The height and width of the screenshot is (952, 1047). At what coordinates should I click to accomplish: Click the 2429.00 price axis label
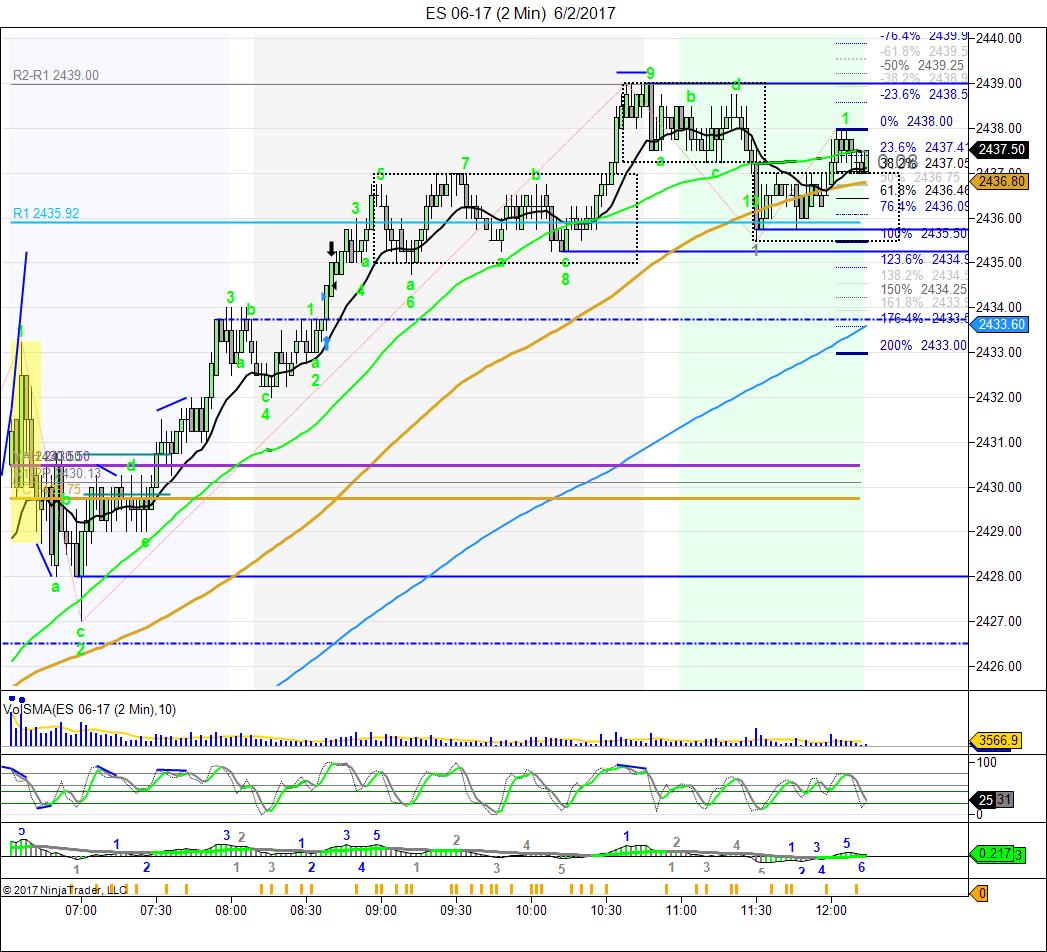tap(998, 531)
